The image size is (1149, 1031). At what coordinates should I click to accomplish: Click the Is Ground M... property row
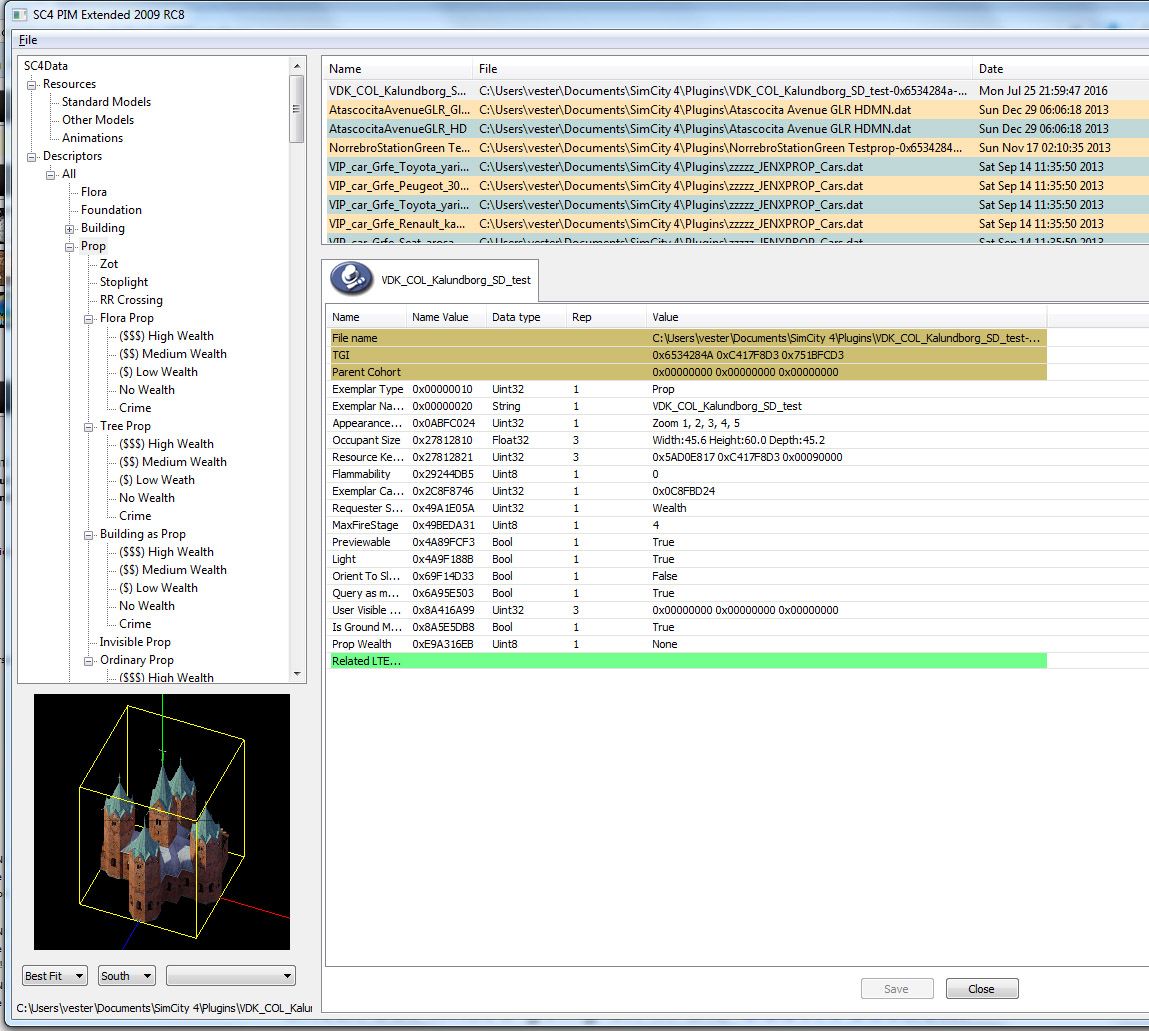(688, 627)
